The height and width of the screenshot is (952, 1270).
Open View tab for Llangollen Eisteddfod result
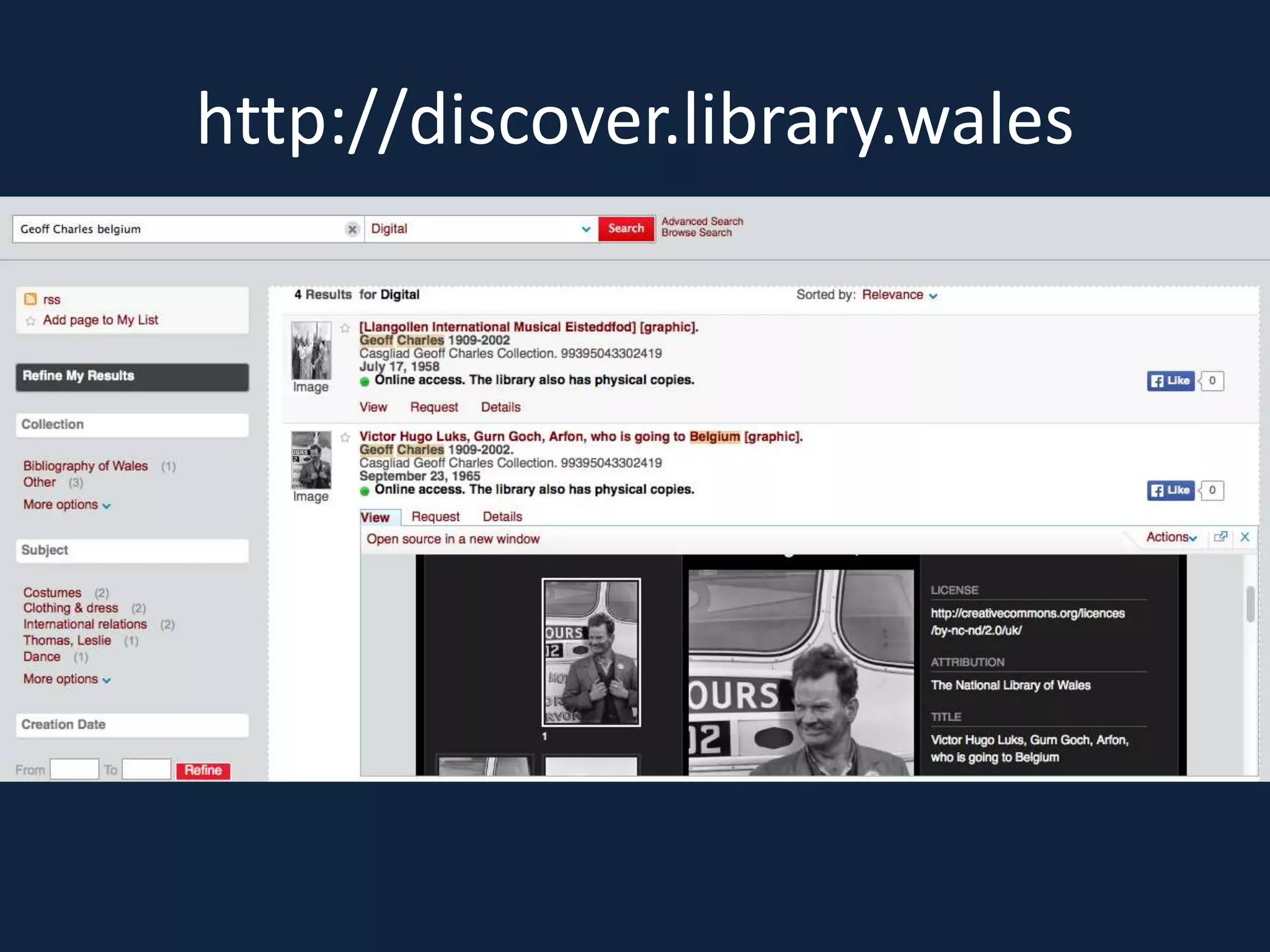[373, 407]
